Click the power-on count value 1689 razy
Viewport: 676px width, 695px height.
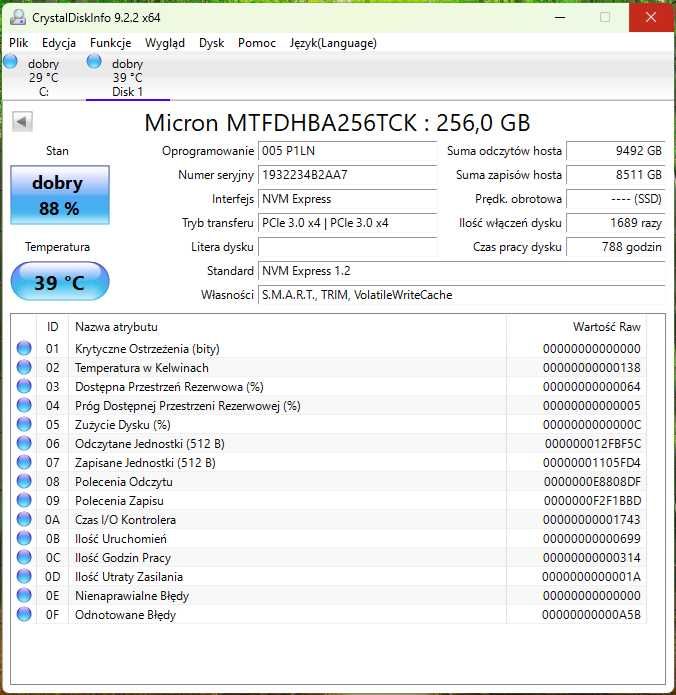[x=615, y=223]
